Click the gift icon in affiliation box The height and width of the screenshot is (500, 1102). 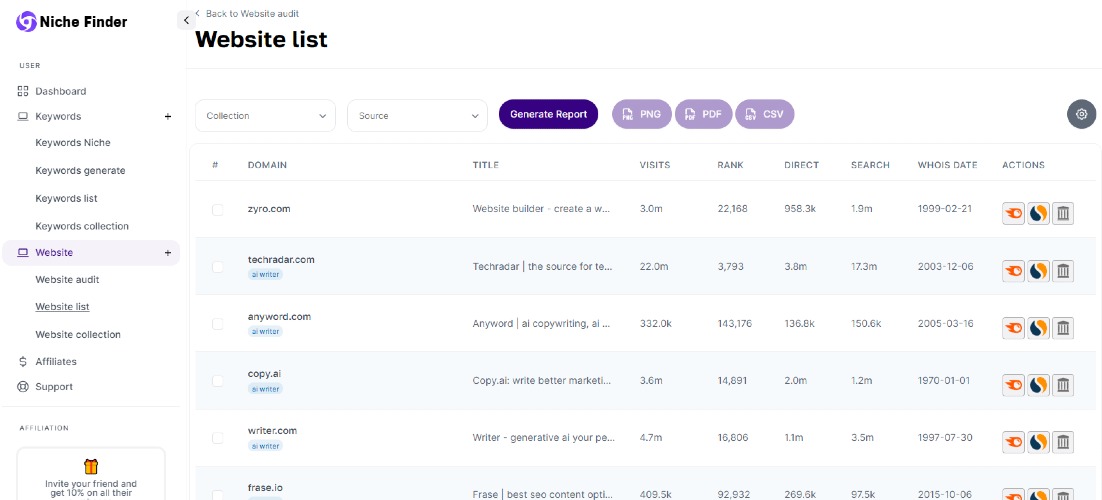pyautogui.click(x=91, y=466)
